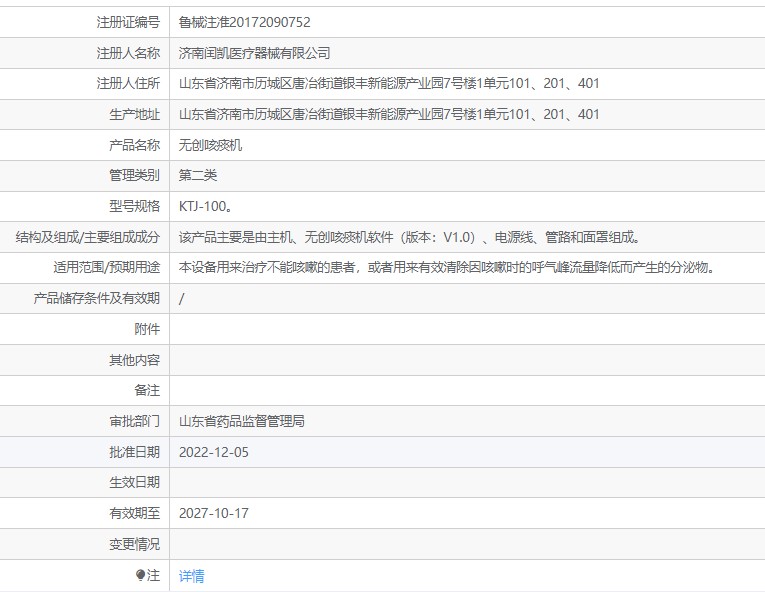Click the 产品储存条件及有效期 label

tap(97, 298)
